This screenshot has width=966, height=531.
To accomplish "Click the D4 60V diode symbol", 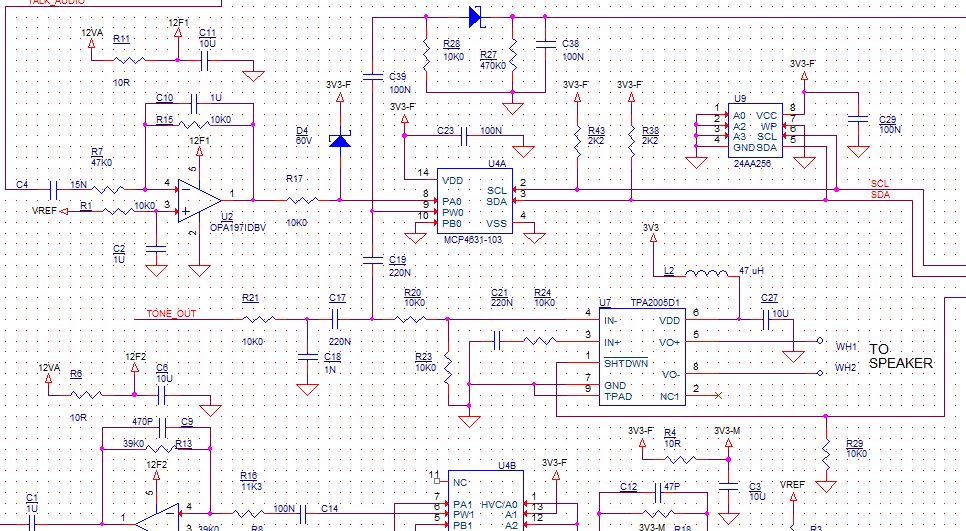I will [340, 141].
